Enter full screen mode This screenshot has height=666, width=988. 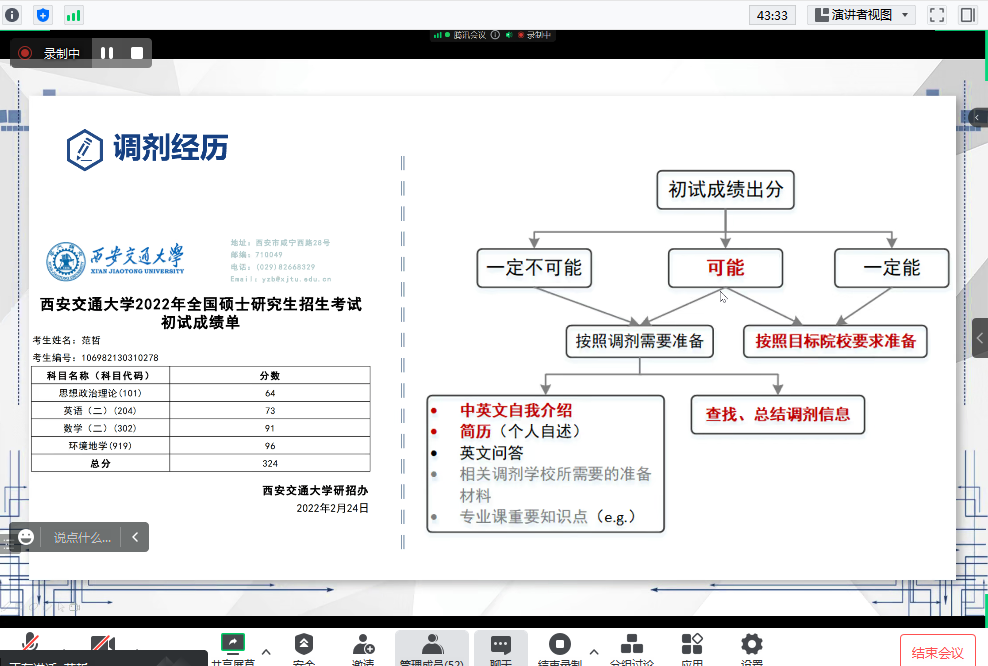937,15
